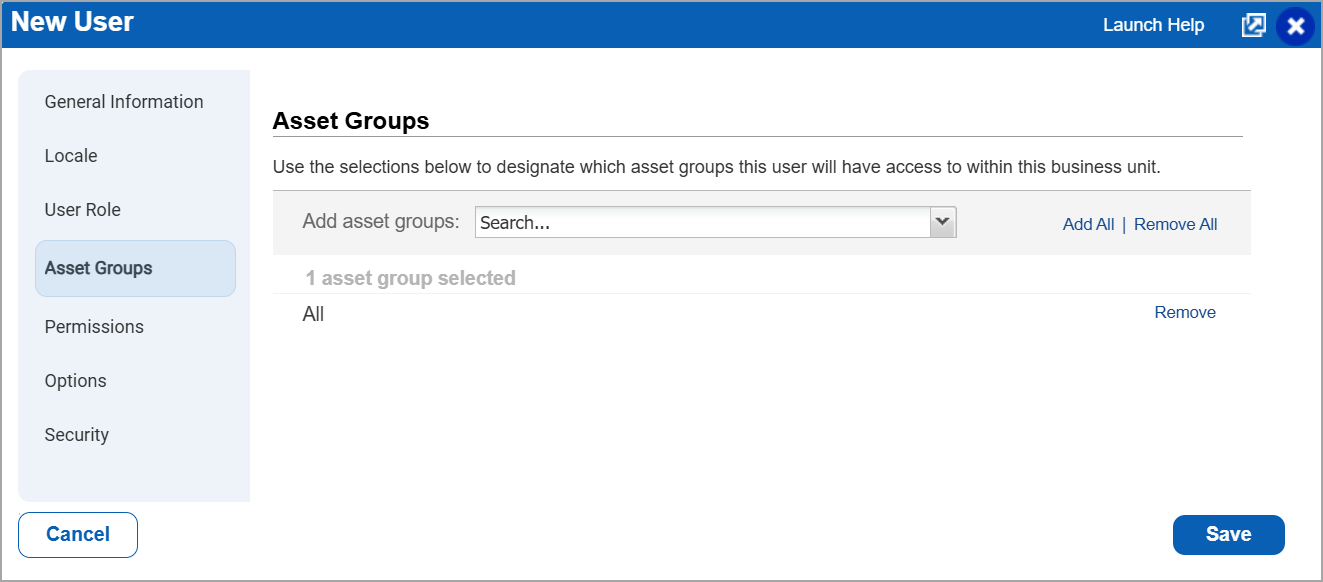The height and width of the screenshot is (582, 1323).
Task: Select the Asset Groups section
Action: click(97, 267)
